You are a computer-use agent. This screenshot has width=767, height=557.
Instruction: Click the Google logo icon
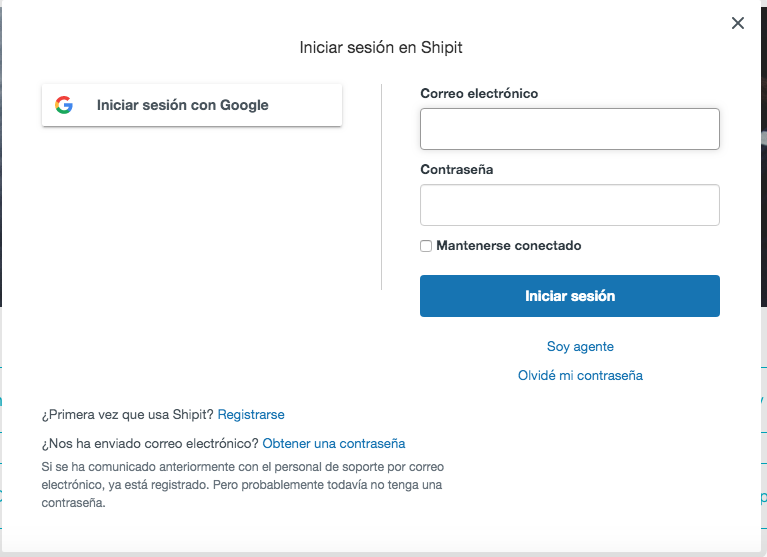click(x=64, y=105)
